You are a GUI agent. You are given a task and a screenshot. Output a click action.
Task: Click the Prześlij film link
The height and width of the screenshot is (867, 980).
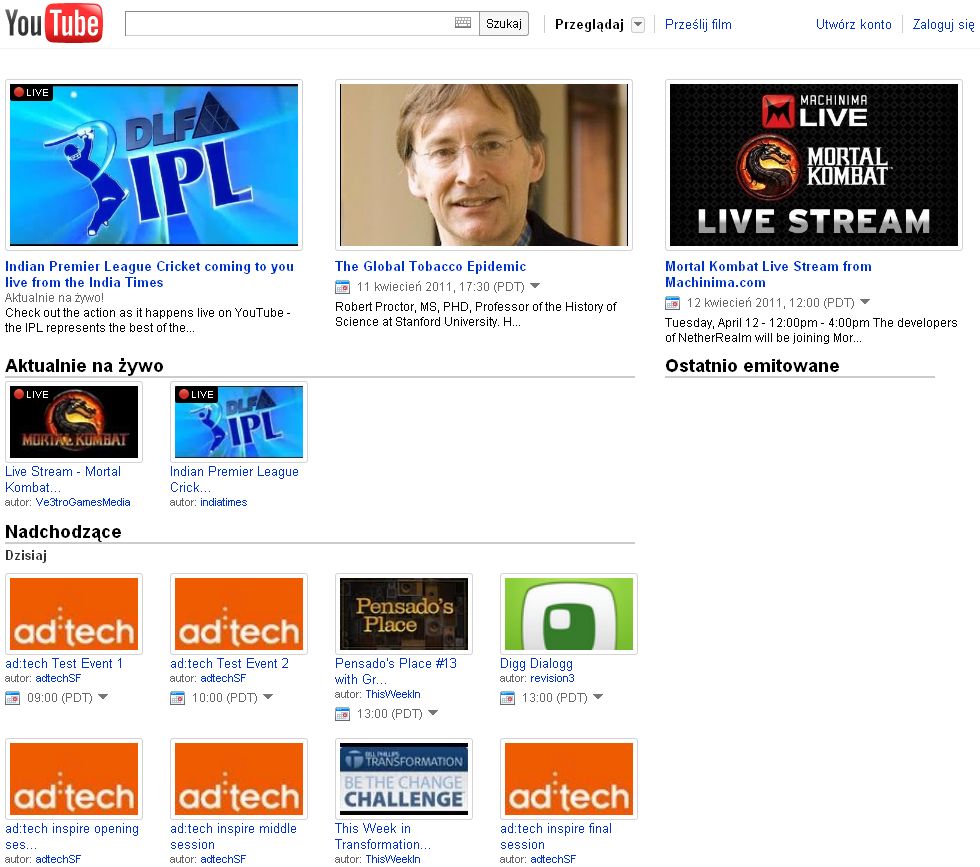(698, 24)
